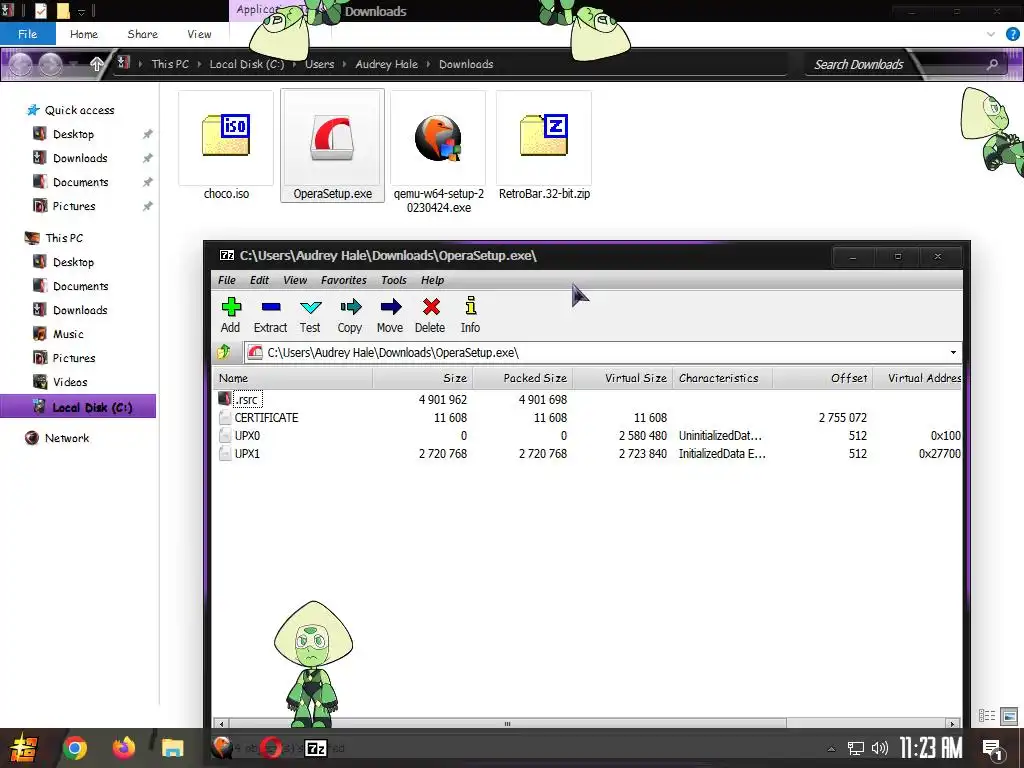Image resolution: width=1024 pixels, height=768 pixels.
Task: Click the 7-Zip address path field
Action: point(596,353)
